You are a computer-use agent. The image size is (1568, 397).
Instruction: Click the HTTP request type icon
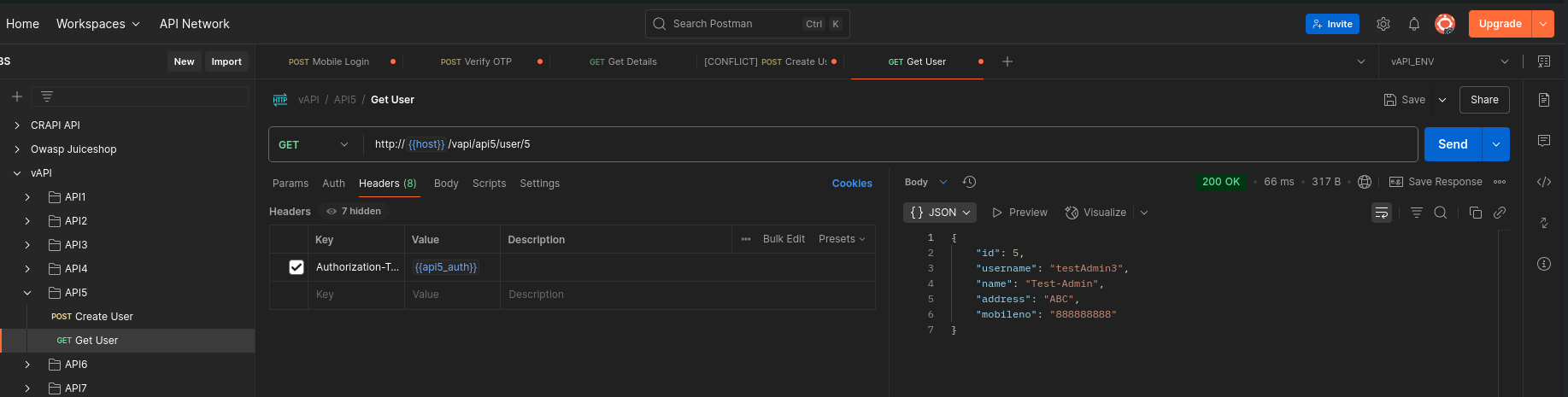point(280,100)
